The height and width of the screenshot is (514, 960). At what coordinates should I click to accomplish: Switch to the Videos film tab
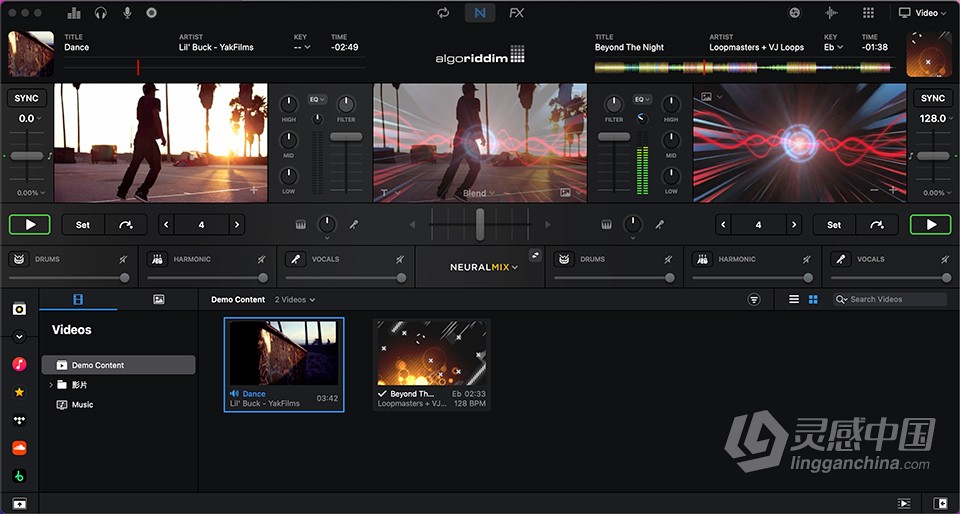click(78, 299)
